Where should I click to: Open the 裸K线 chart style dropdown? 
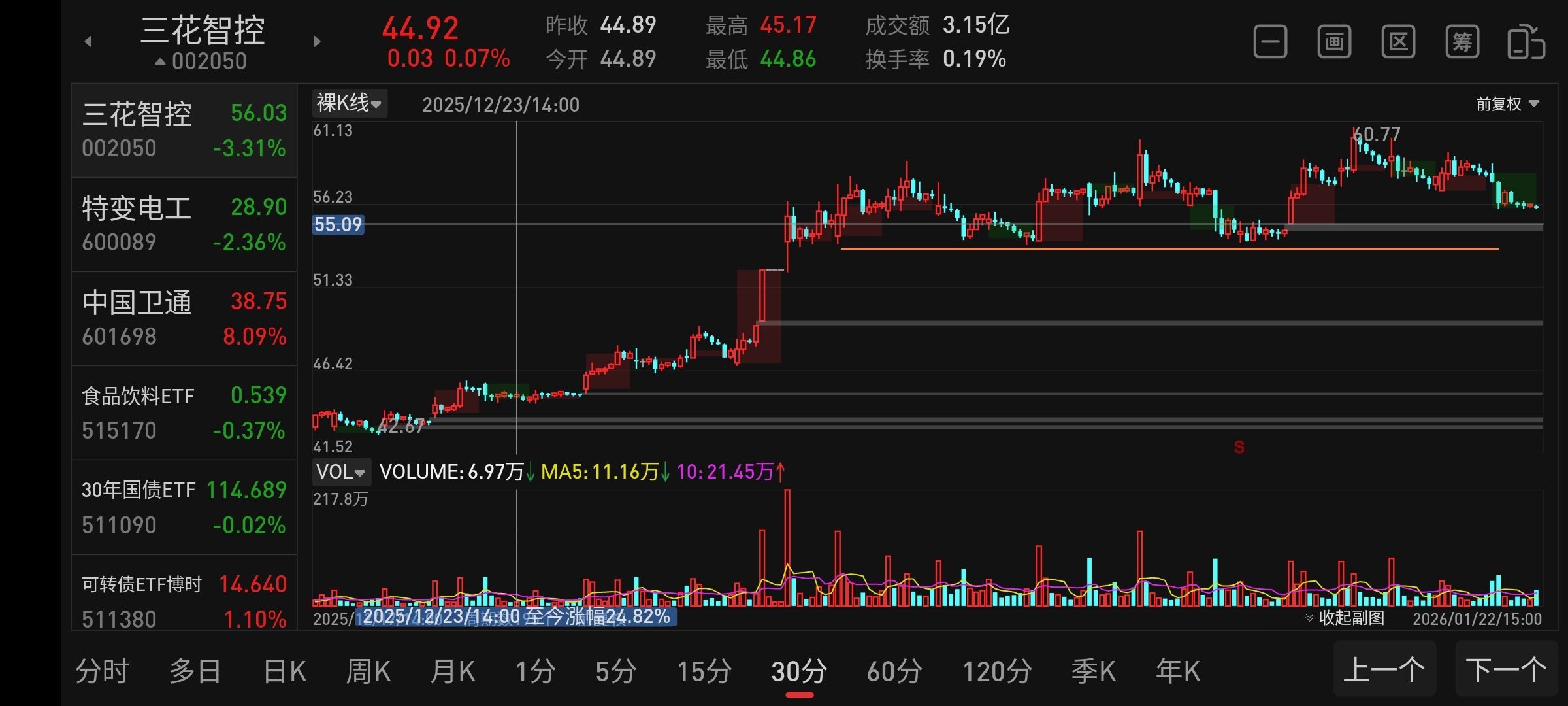349,103
